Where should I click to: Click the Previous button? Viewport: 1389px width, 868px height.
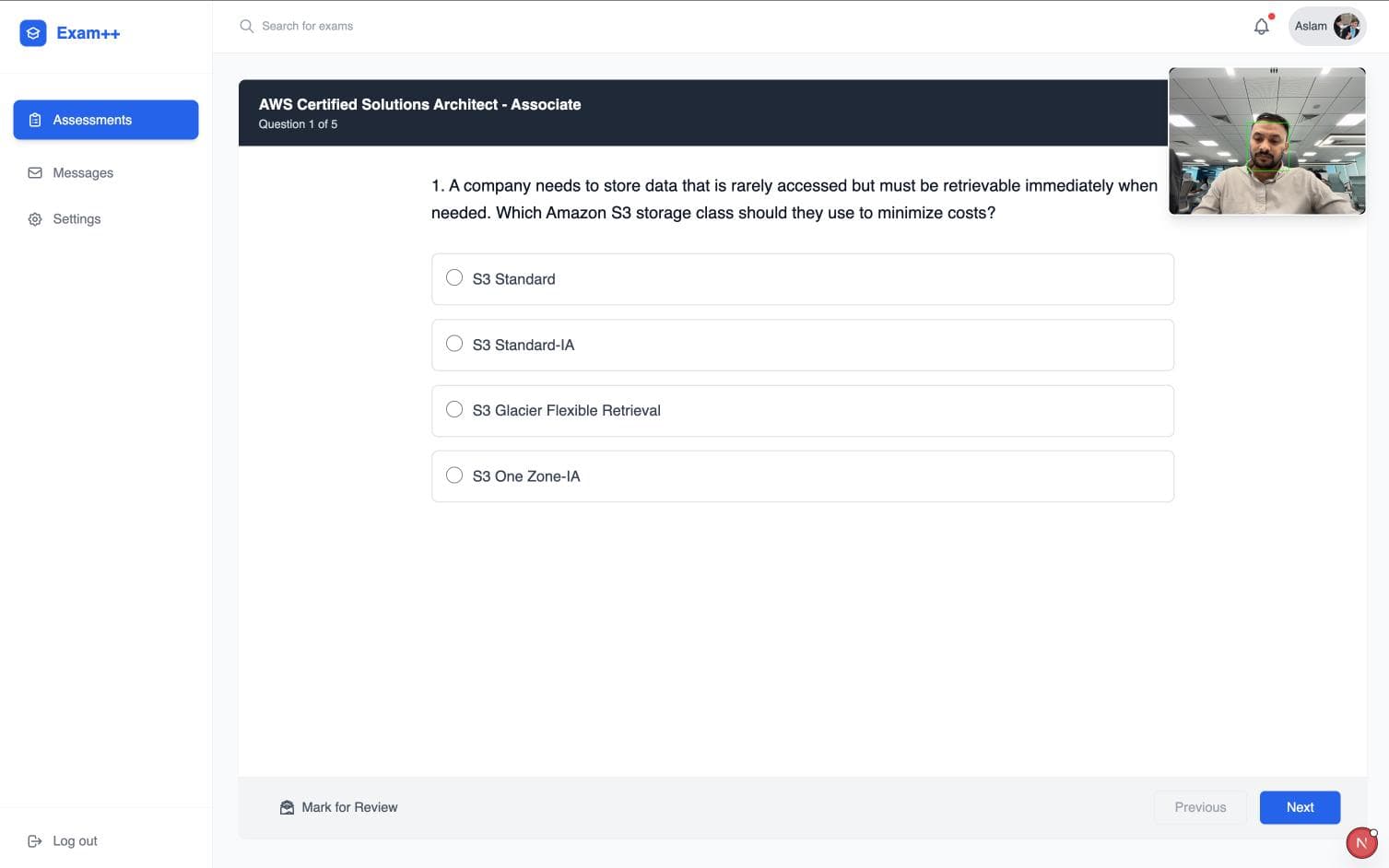[x=1200, y=807]
